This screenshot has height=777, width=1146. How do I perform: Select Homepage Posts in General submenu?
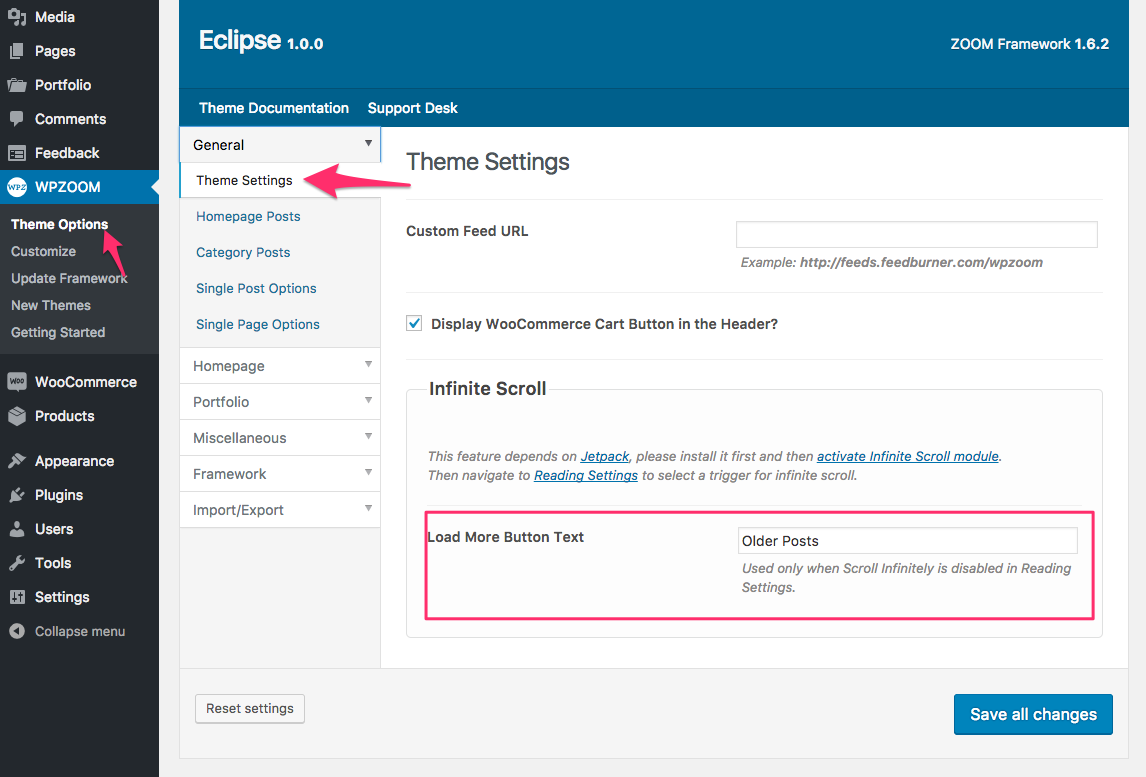(248, 216)
